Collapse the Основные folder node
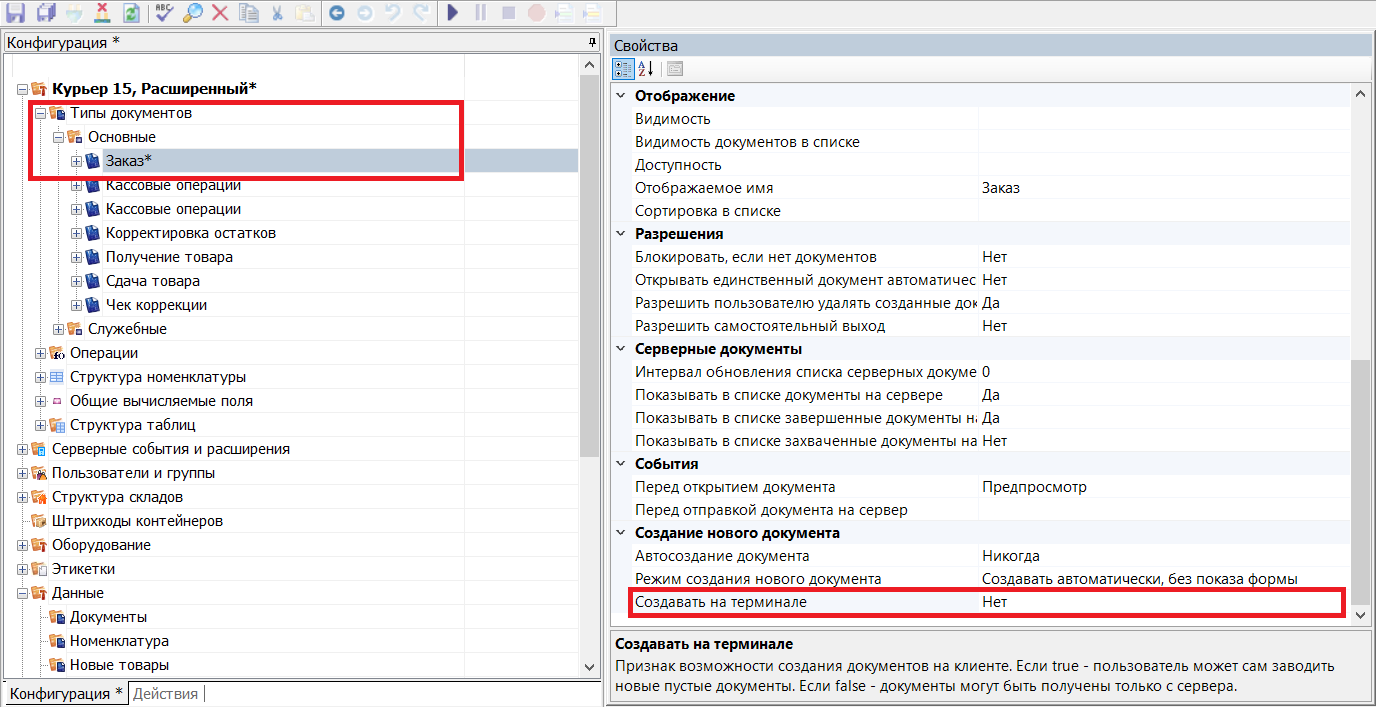The image size is (1376, 707). (58, 137)
